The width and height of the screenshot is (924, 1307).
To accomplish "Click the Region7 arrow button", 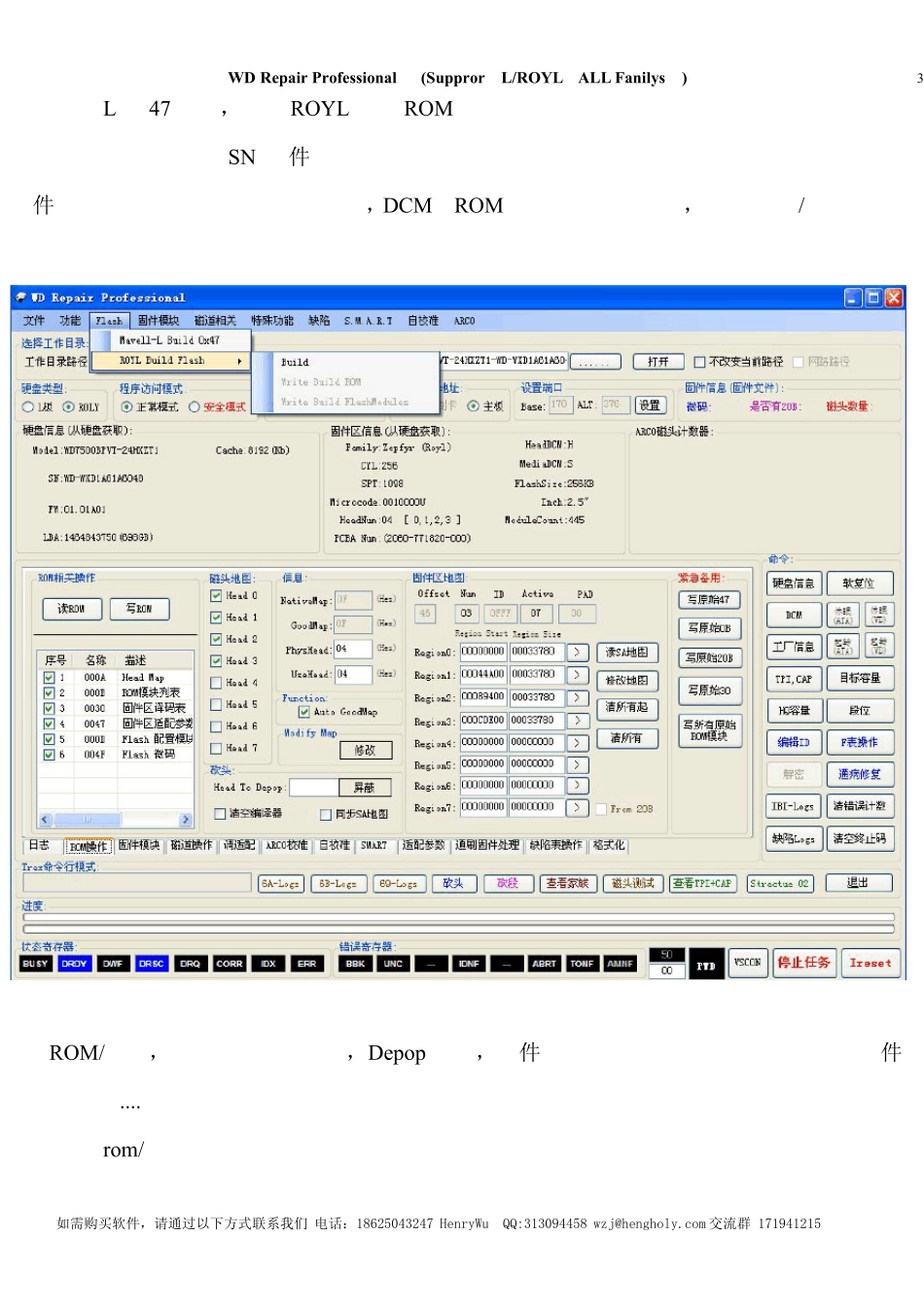I will (x=577, y=807).
